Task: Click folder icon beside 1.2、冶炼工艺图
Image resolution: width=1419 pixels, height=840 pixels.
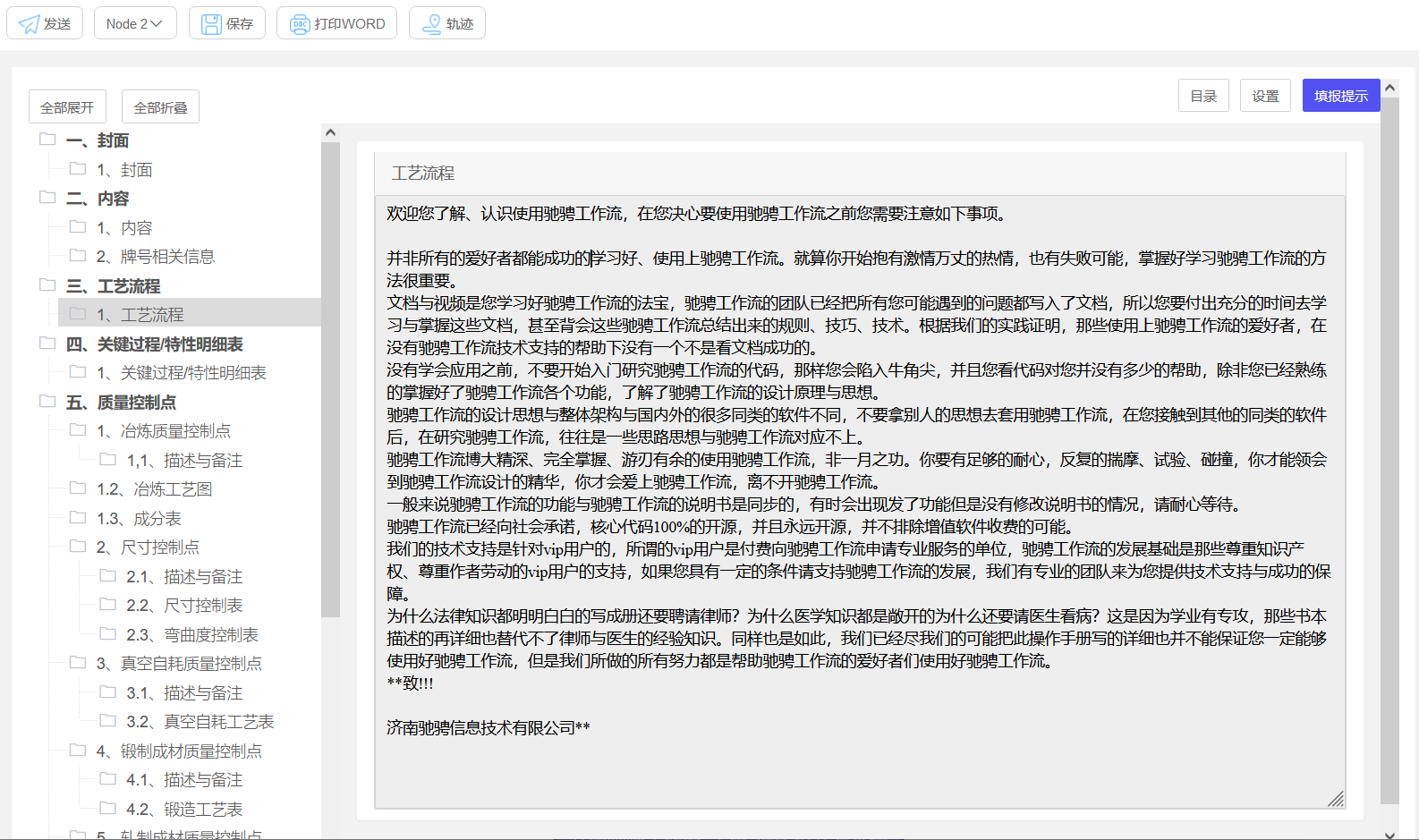Action: tap(79, 488)
